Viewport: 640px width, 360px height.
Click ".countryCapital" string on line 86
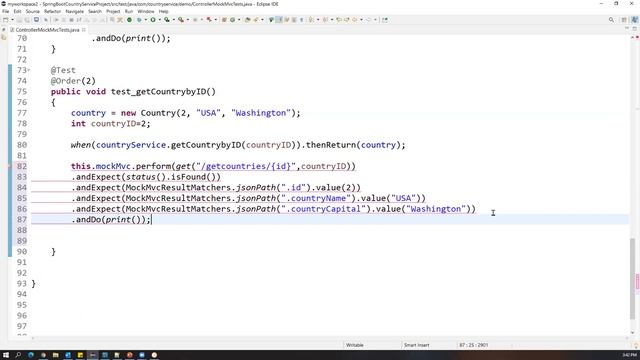[323, 209]
